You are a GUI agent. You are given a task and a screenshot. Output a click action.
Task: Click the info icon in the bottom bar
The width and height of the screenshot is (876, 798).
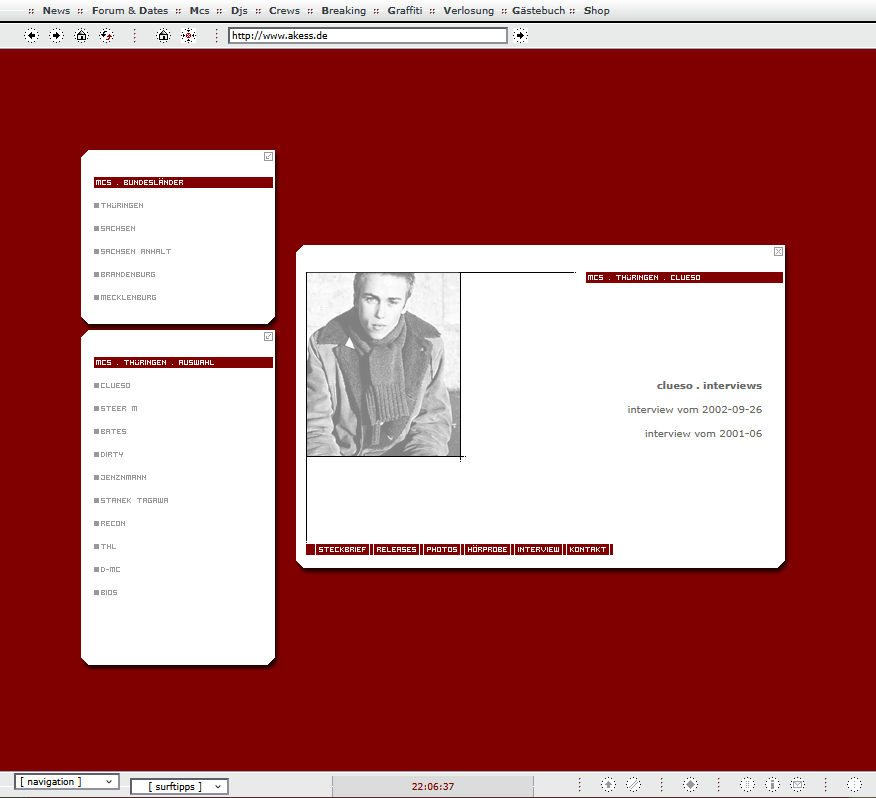(x=772, y=785)
